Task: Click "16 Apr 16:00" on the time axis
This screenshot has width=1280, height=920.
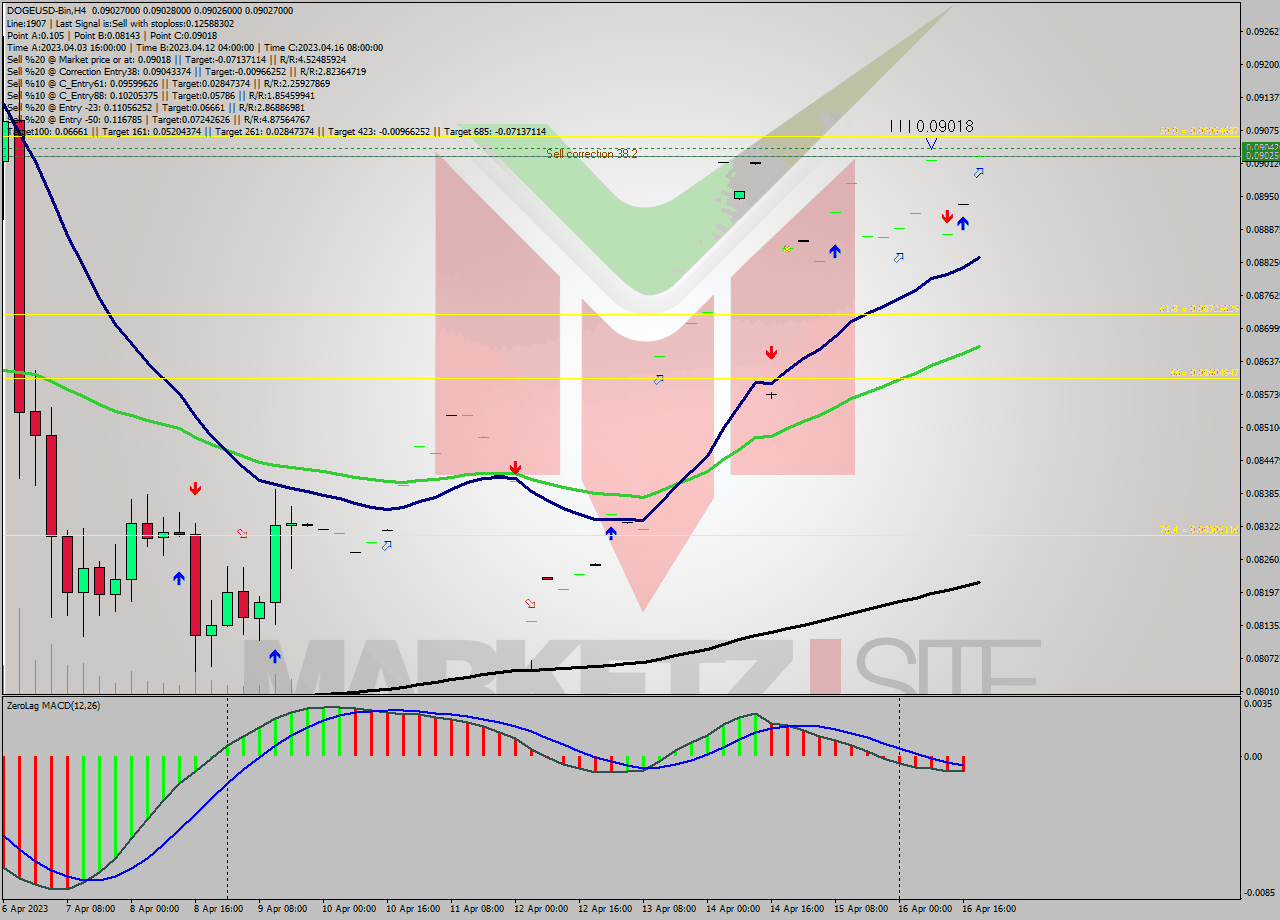Action: pyautogui.click(x=988, y=909)
